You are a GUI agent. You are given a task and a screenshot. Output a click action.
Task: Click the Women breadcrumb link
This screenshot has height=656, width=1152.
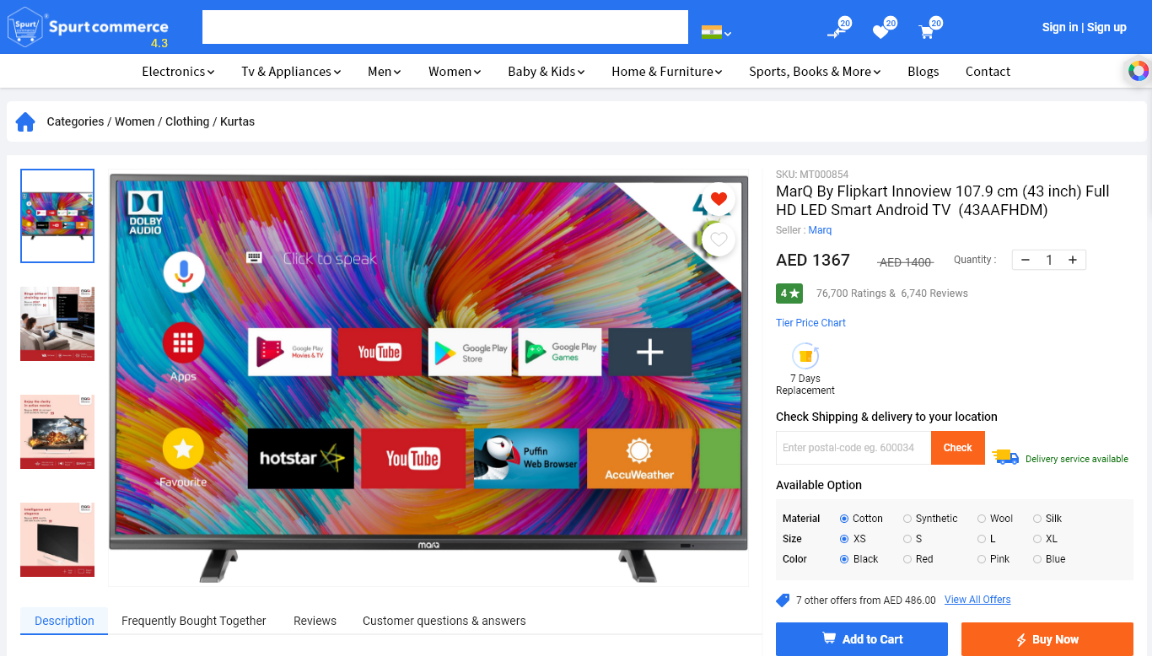coord(134,121)
